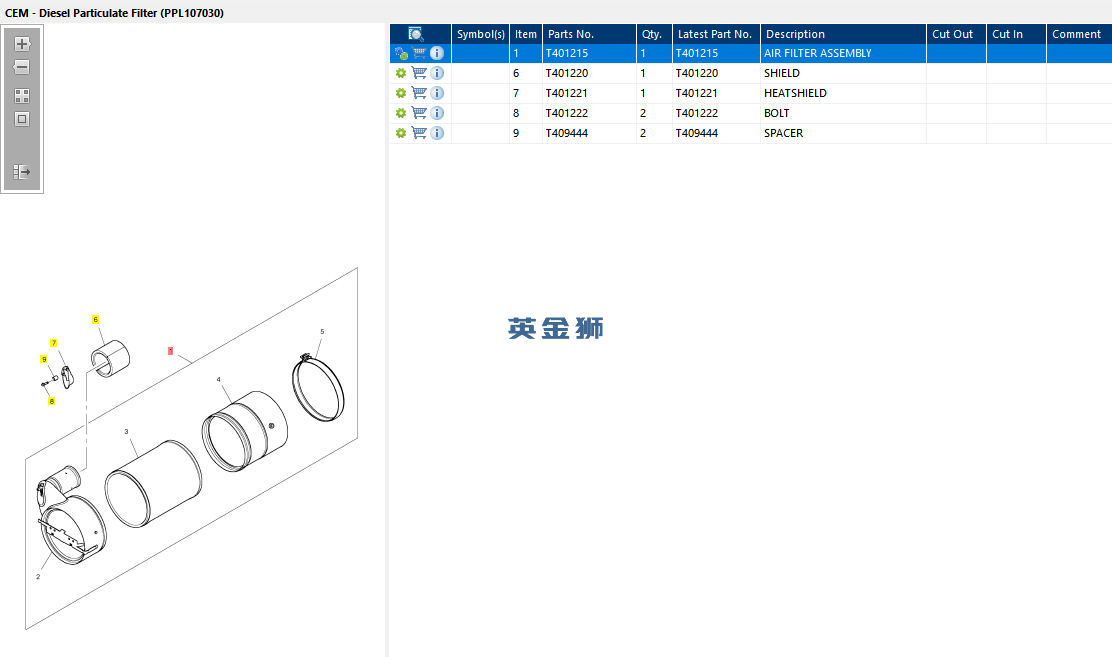Image resolution: width=1112 pixels, height=657 pixels.
Task: Click quantity 2 in BOLT row
Action: [x=643, y=113]
